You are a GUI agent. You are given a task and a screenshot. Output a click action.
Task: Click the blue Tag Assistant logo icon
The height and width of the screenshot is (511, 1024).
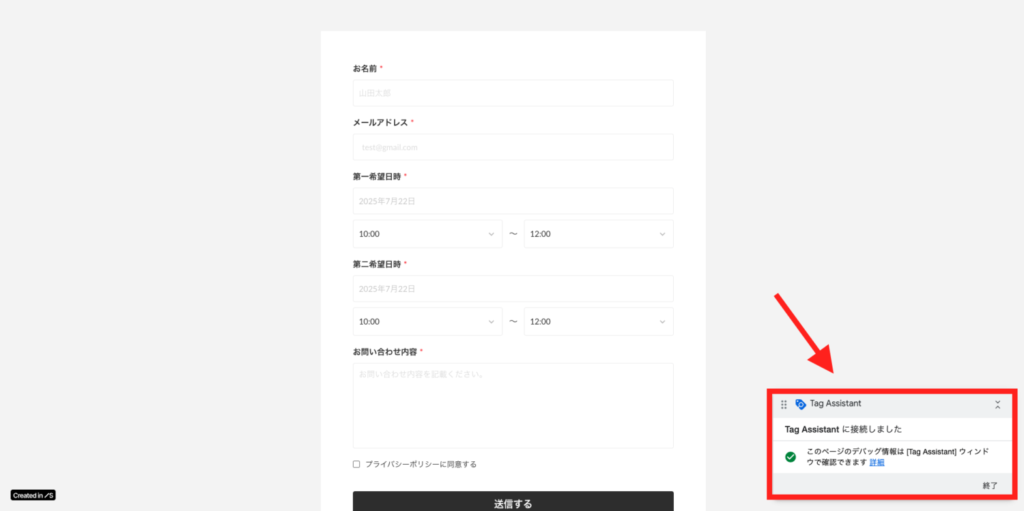pyautogui.click(x=800, y=404)
